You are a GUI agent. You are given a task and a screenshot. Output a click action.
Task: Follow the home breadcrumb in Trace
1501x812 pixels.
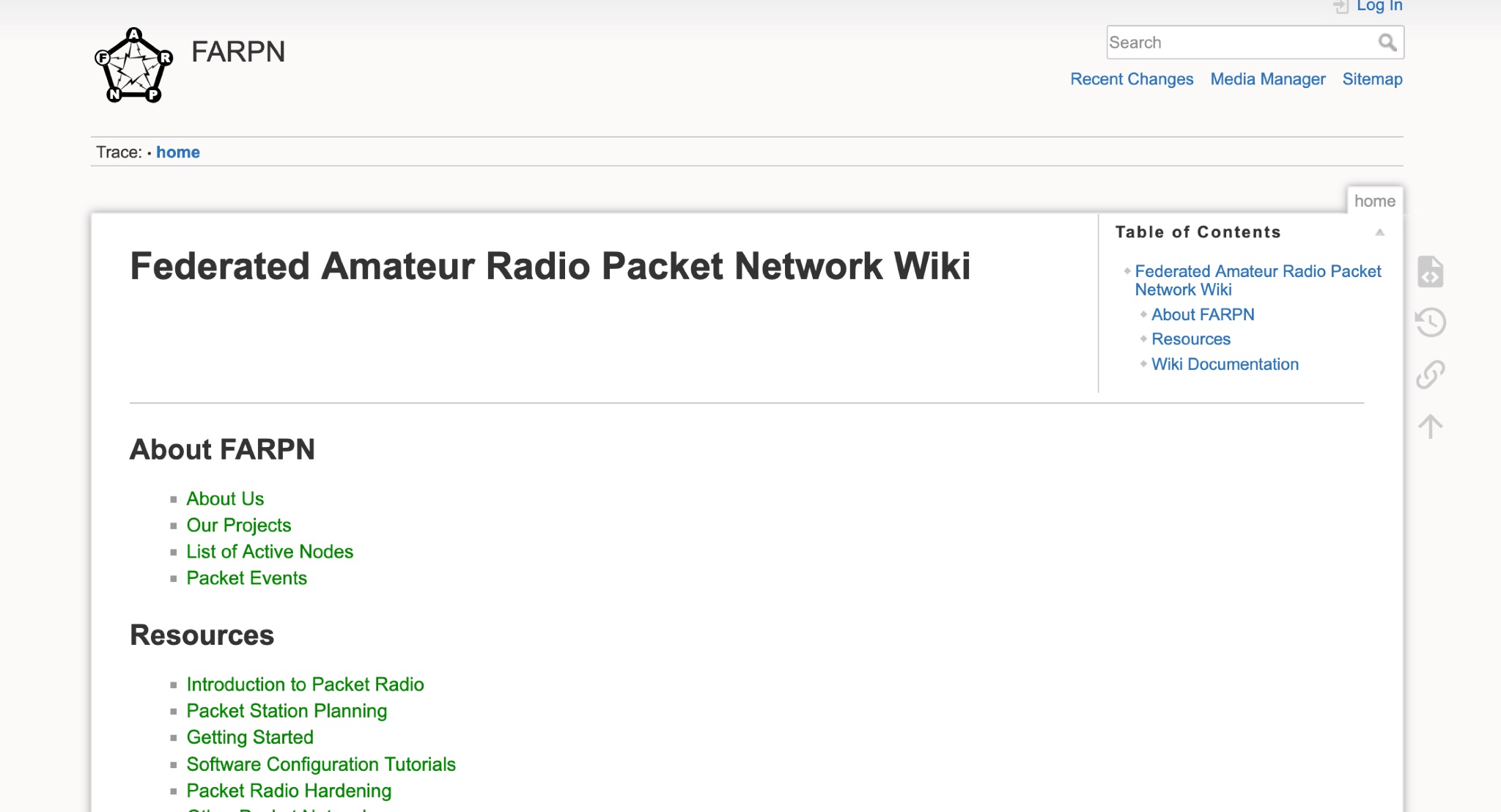[x=177, y=152]
